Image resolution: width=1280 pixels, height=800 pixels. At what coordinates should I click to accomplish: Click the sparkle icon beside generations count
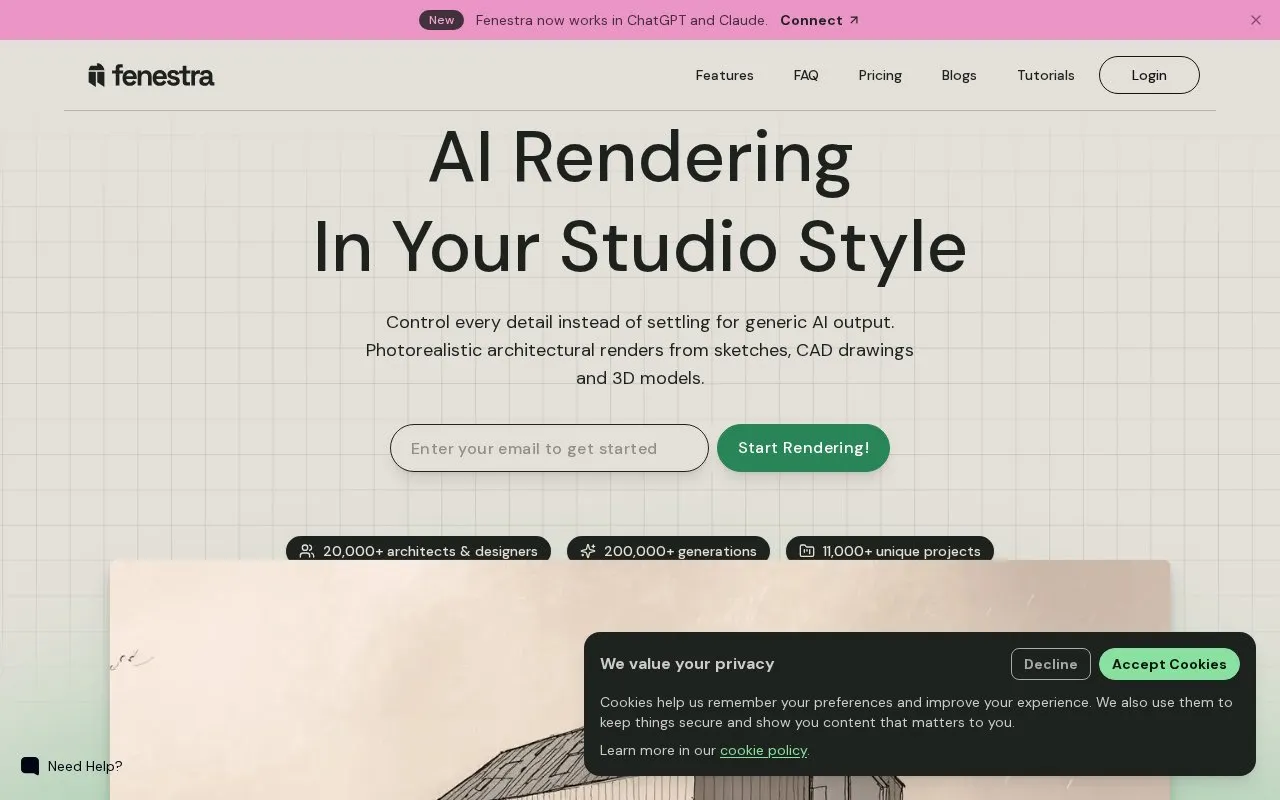[x=588, y=551]
